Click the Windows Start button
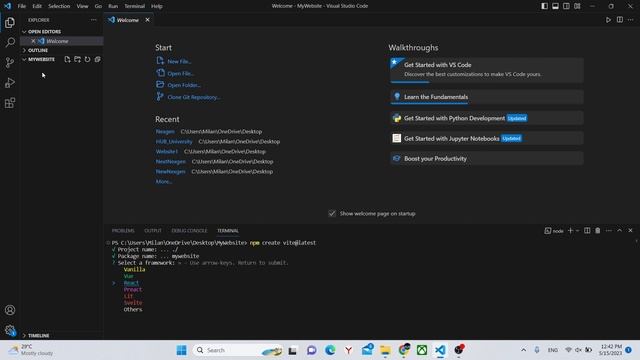The image size is (640, 360). [x=182, y=350]
